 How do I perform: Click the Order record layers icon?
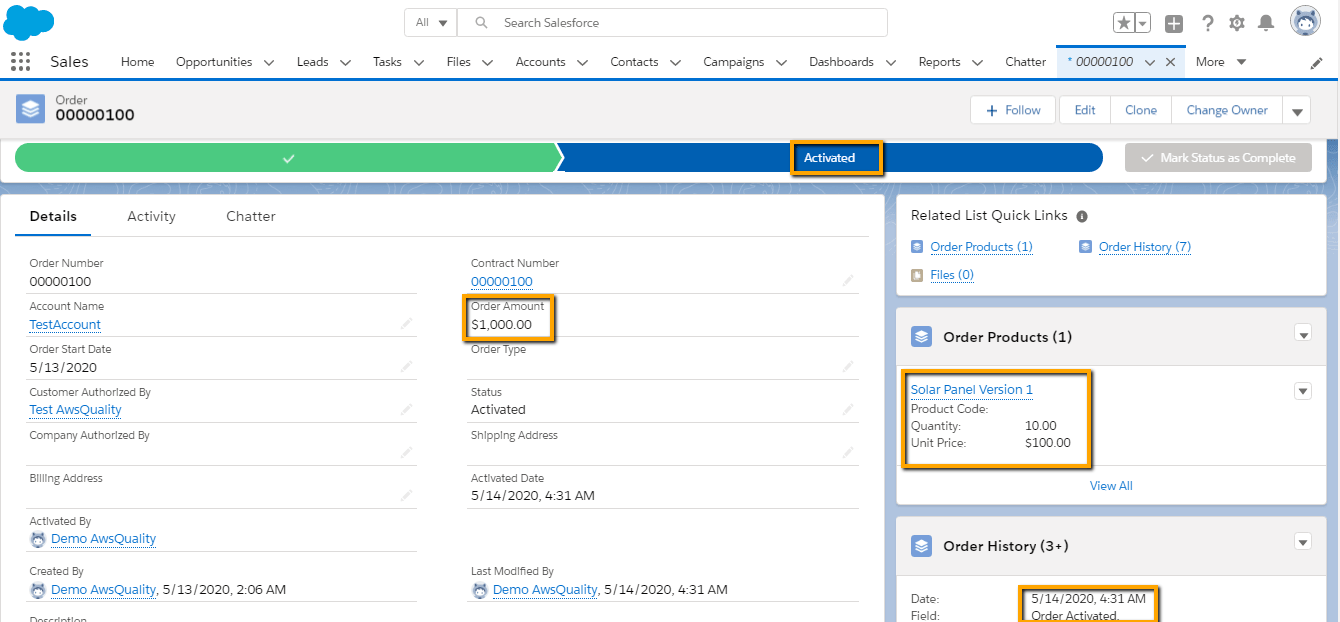pos(31,109)
